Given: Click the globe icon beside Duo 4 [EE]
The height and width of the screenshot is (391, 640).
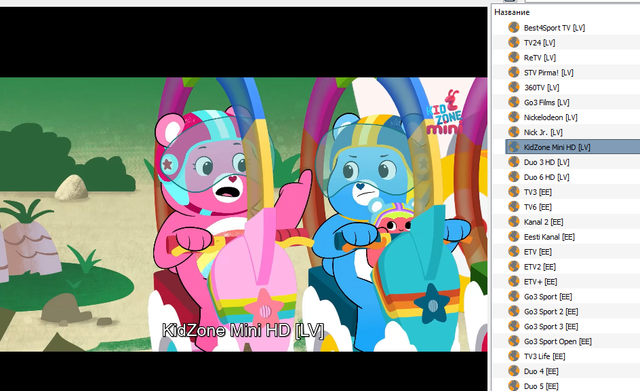Looking at the screenshot, I should point(513,371).
